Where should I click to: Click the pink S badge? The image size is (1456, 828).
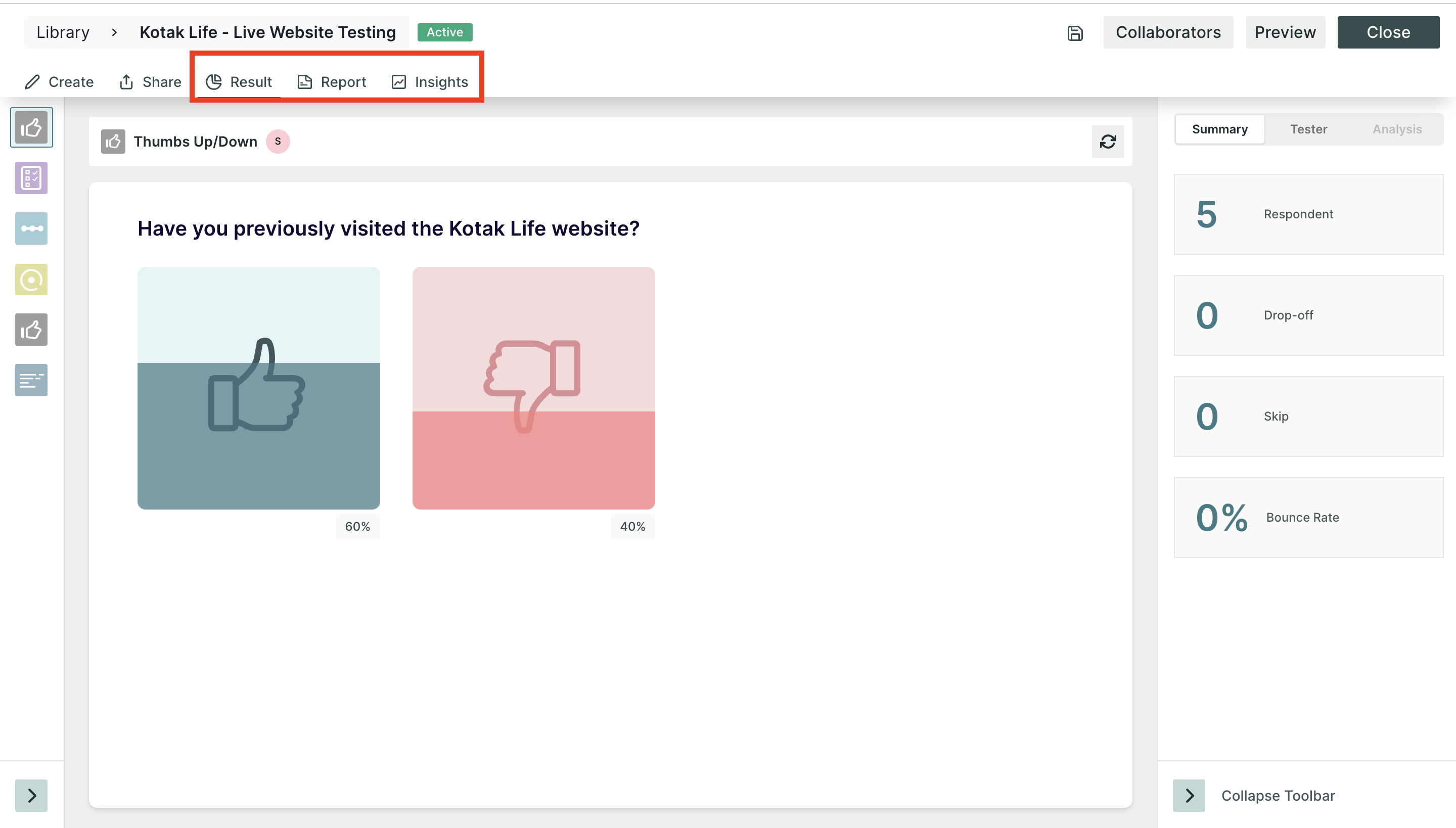pos(278,142)
